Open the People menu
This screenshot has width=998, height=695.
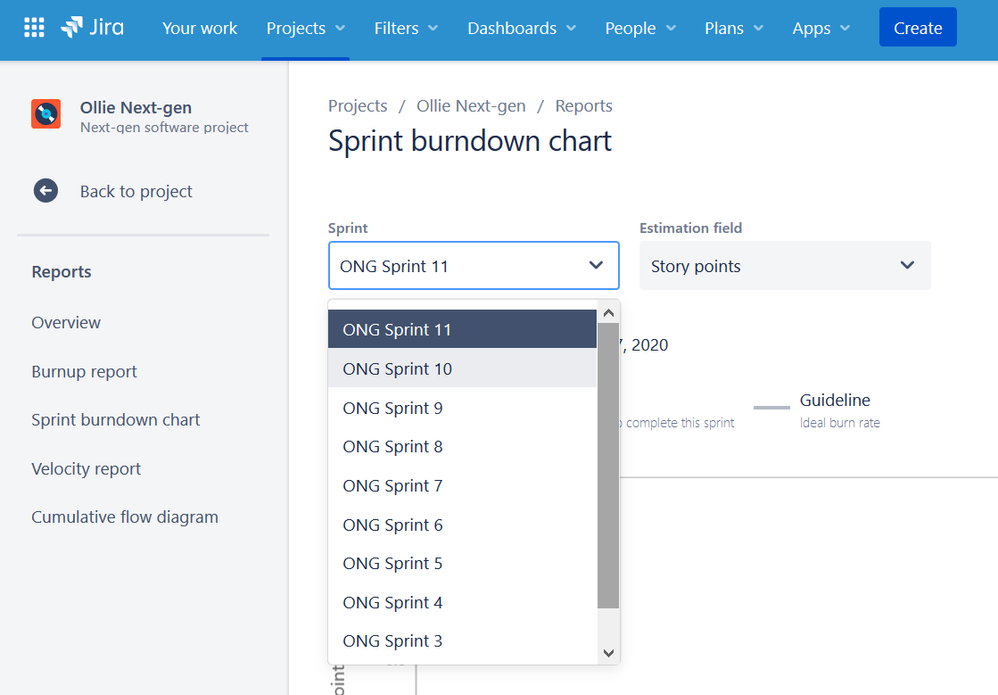coord(640,28)
